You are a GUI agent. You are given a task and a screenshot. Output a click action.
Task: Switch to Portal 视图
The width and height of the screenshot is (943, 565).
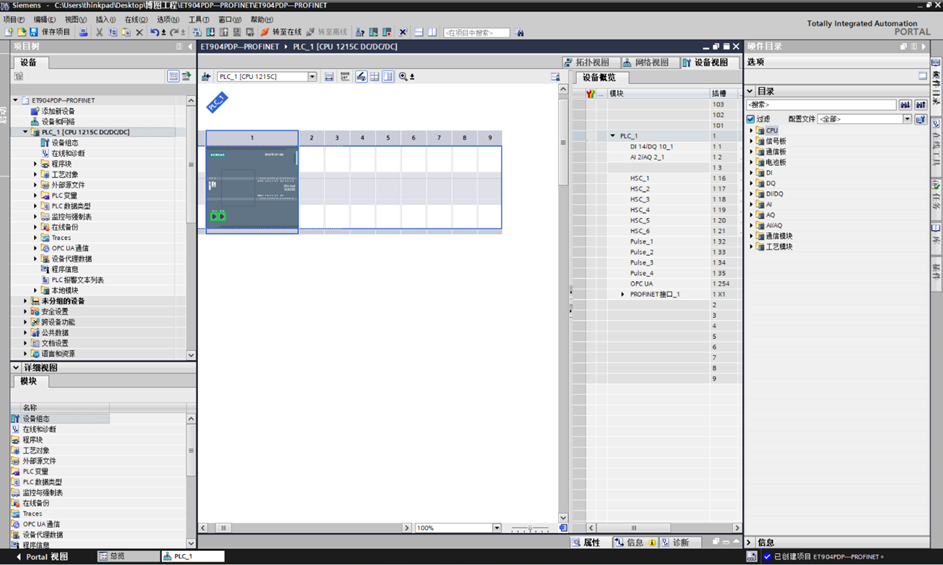point(42,557)
